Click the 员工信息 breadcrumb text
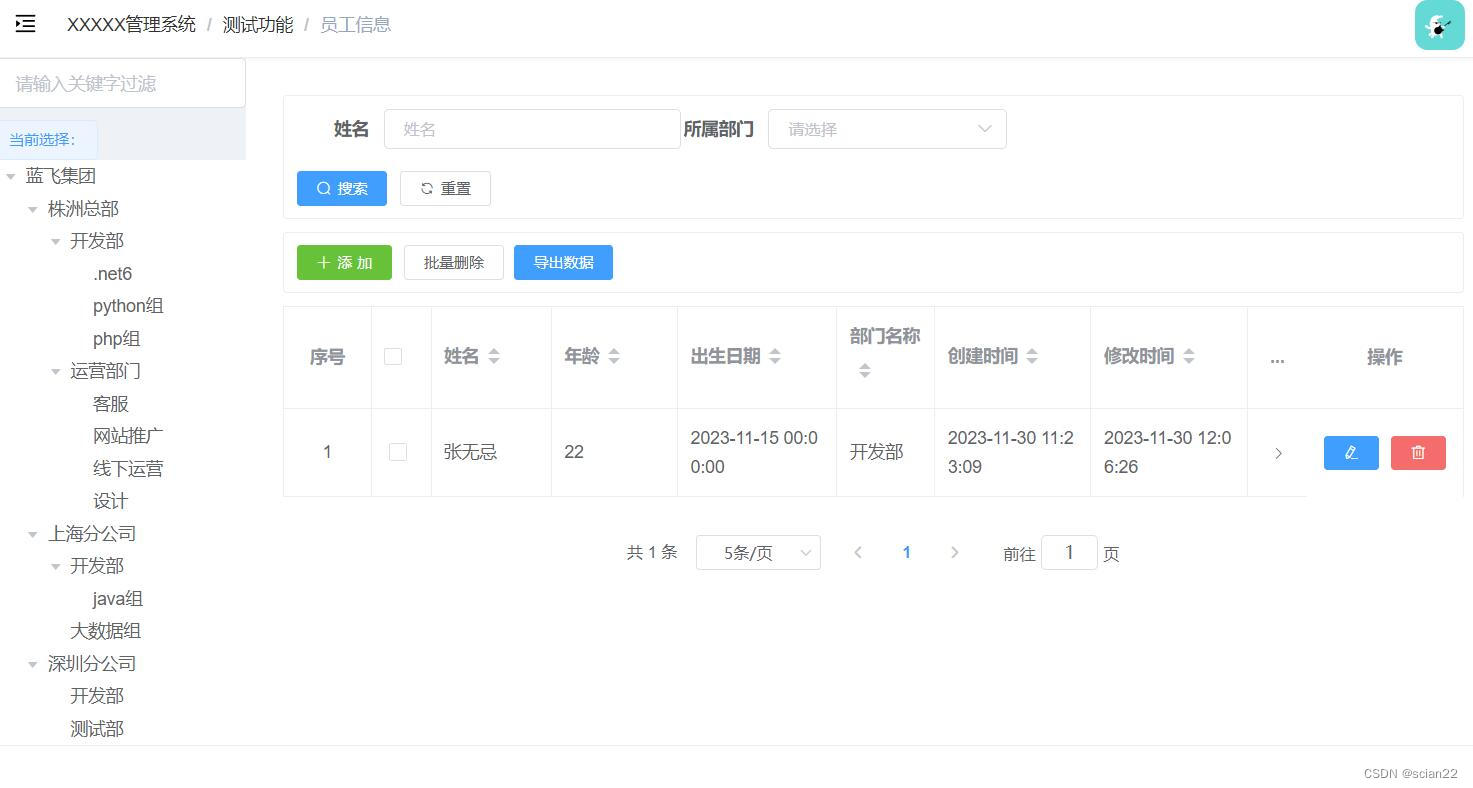 click(355, 25)
